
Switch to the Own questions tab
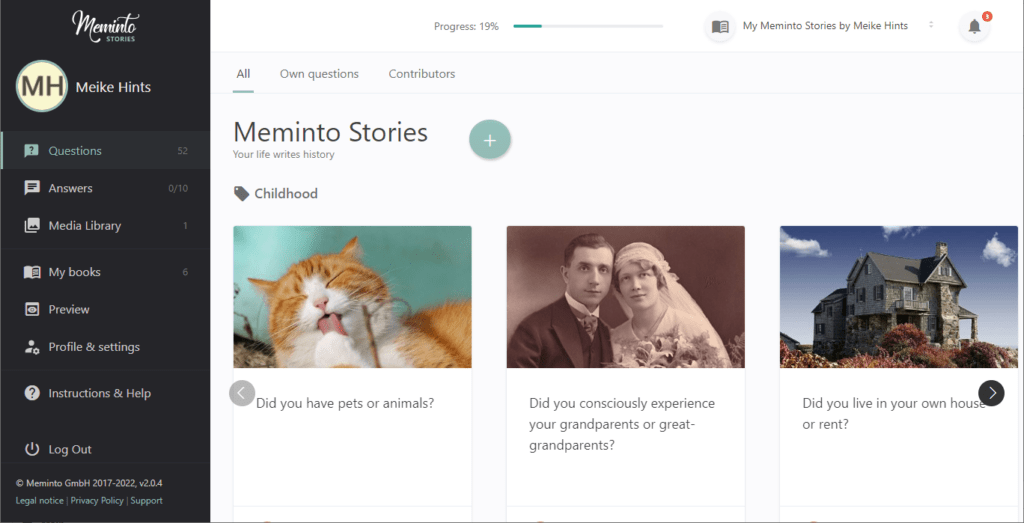pyautogui.click(x=319, y=74)
